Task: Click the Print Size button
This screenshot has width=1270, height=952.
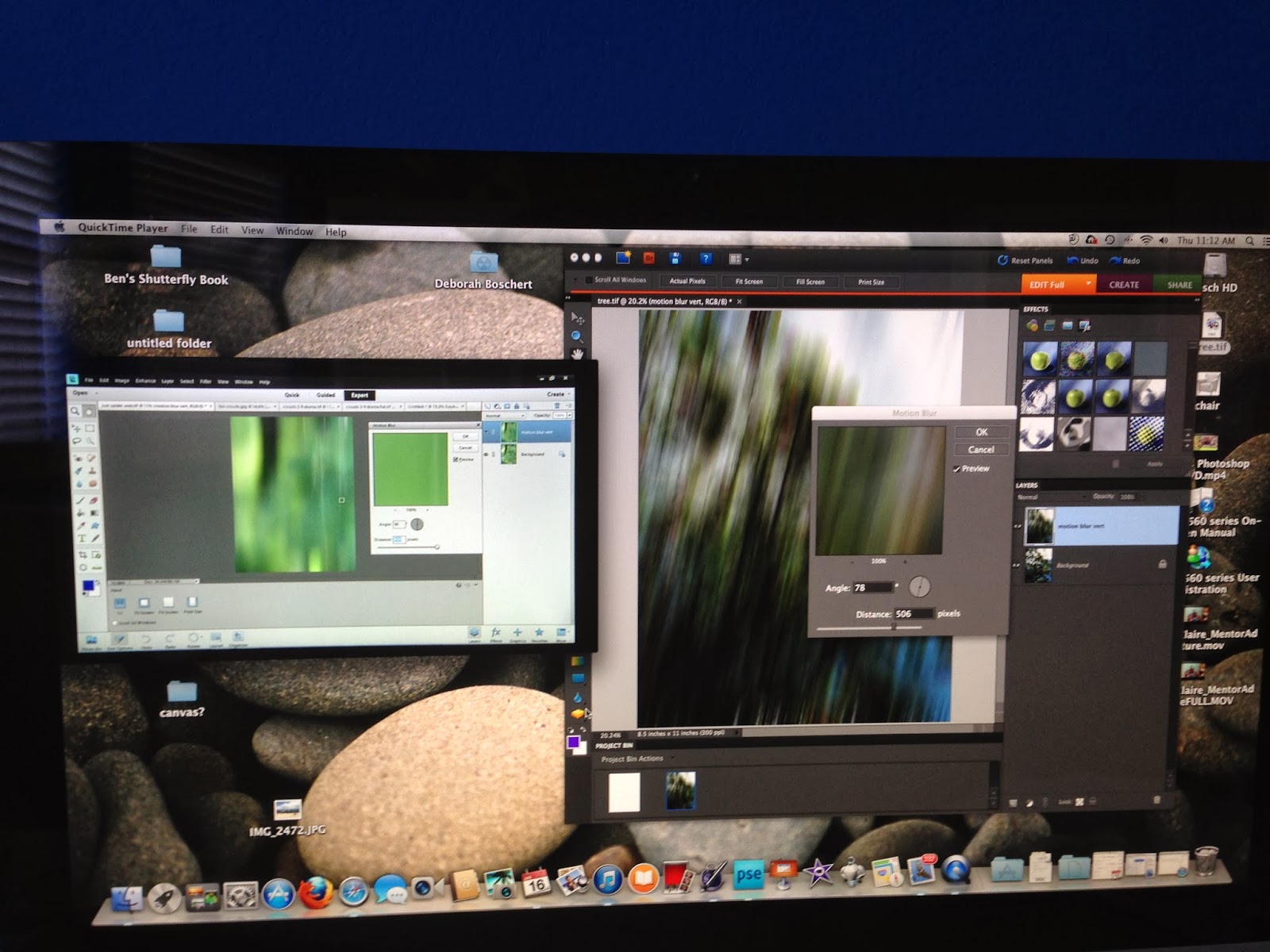Action: point(871,282)
